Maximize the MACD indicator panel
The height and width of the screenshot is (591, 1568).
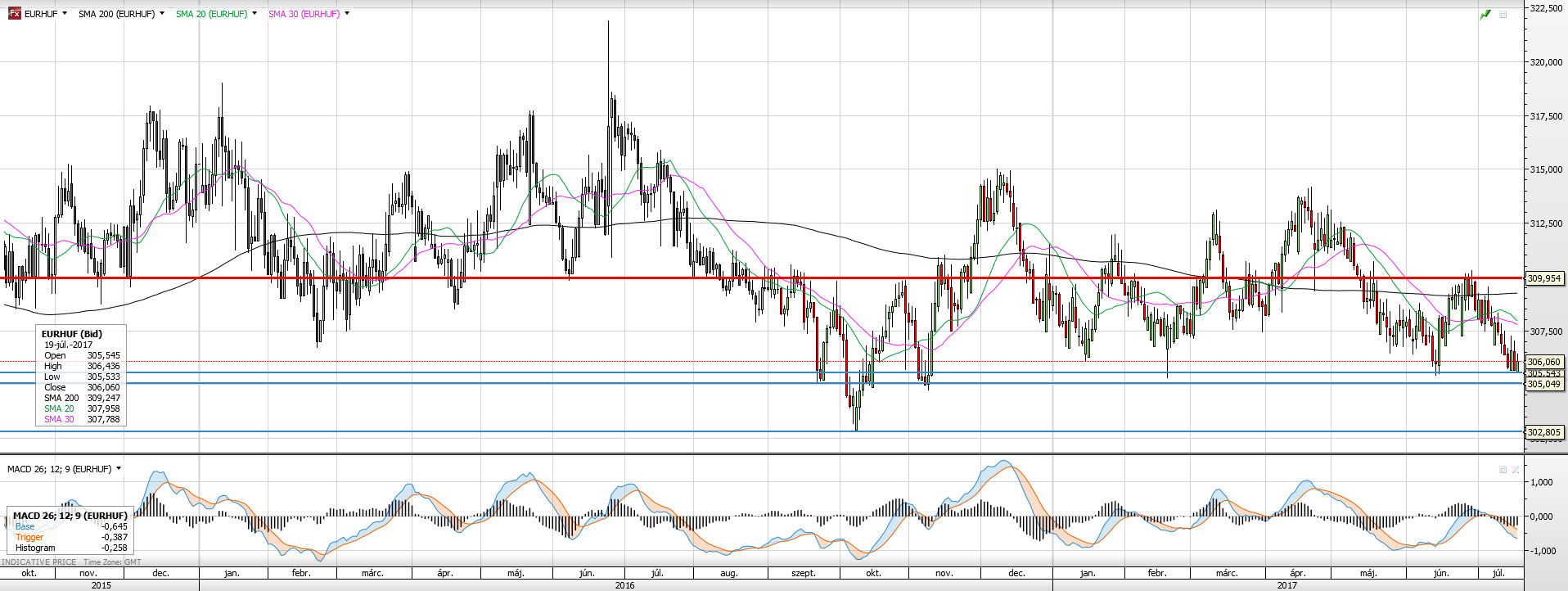click(x=1503, y=470)
